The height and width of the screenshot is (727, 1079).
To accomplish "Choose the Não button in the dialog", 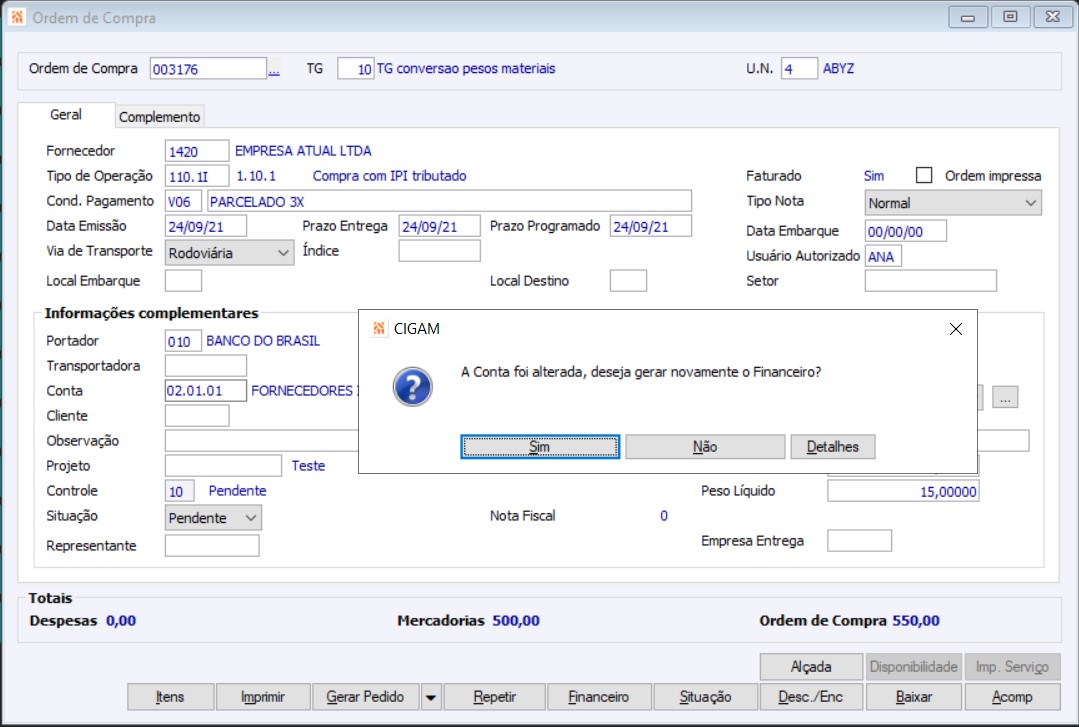I will point(705,447).
